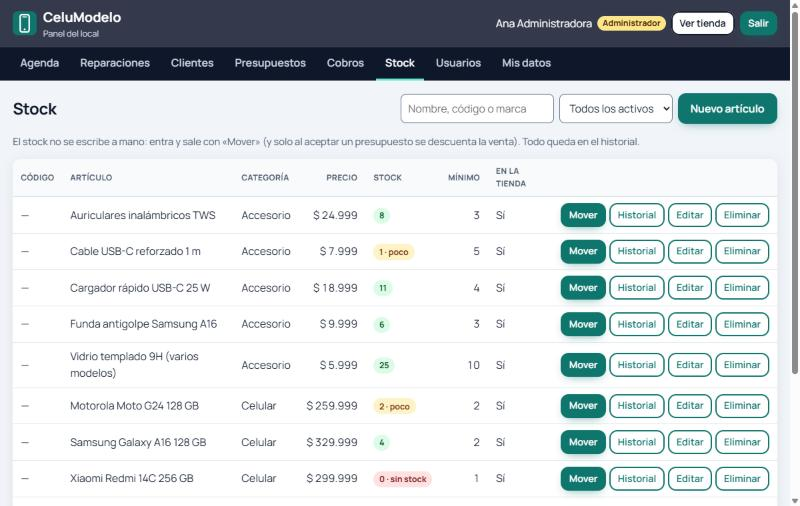Click the ARTÍCULO column header
Image resolution: width=800 pixels, height=506 pixels.
(x=91, y=178)
